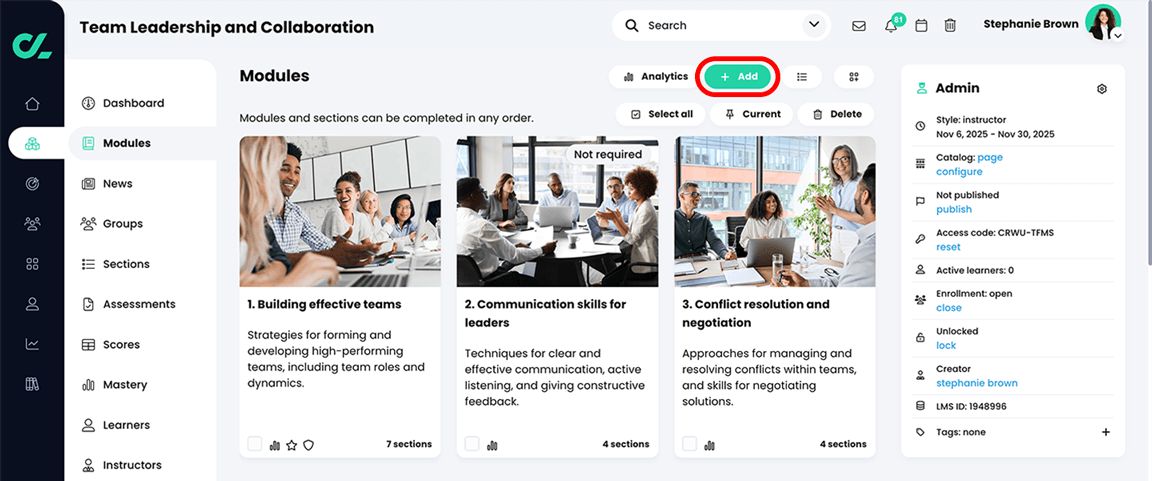
Task: Select Modules in the course menu
Action: [x=126, y=143]
